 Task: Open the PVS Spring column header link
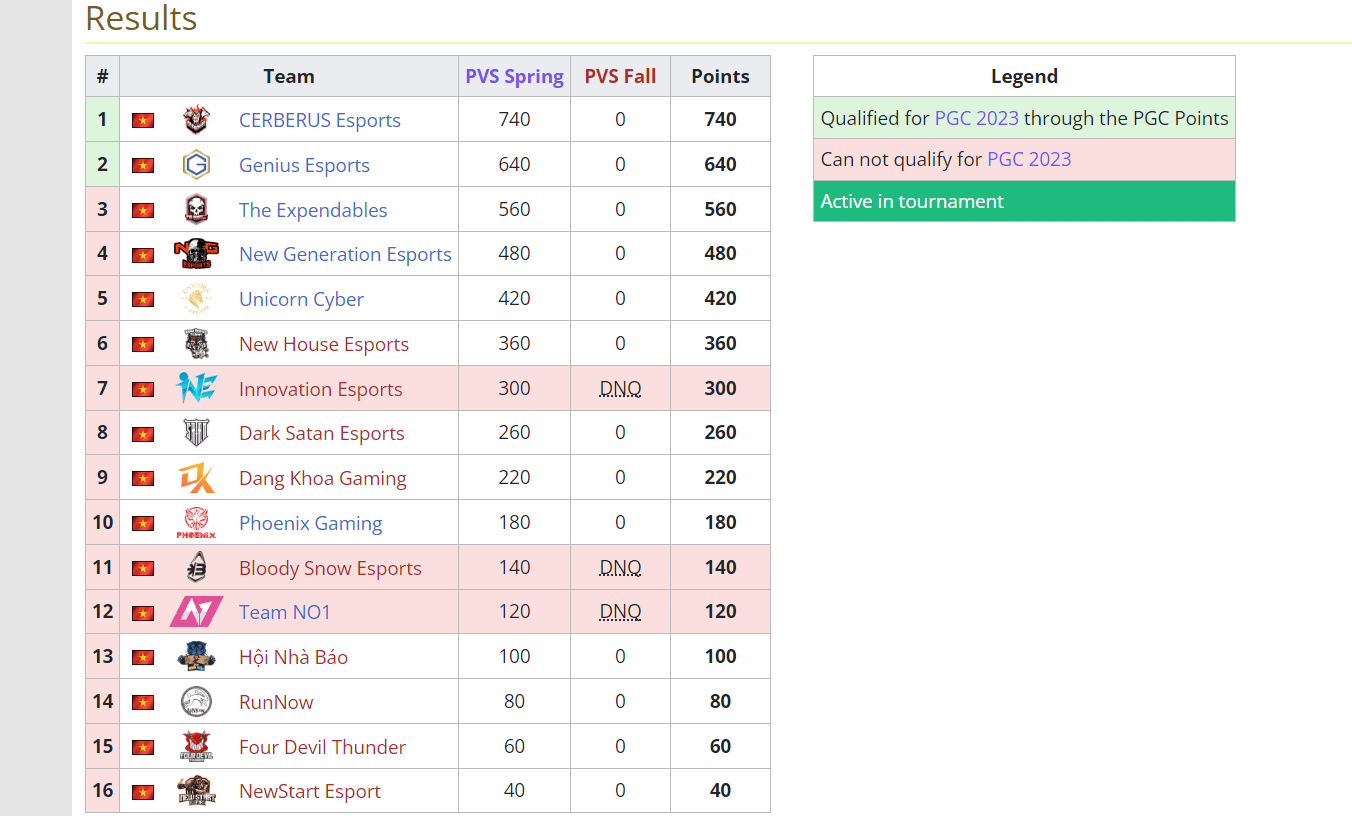(514, 77)
